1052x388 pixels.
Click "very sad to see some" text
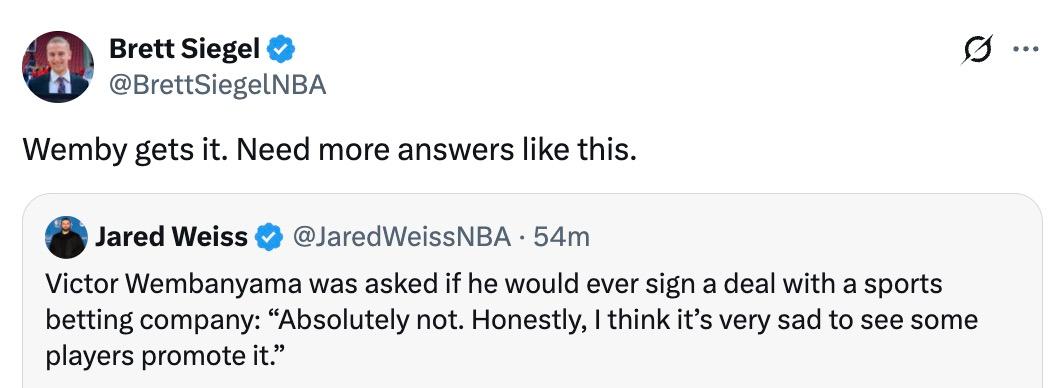tap(814, 321)
